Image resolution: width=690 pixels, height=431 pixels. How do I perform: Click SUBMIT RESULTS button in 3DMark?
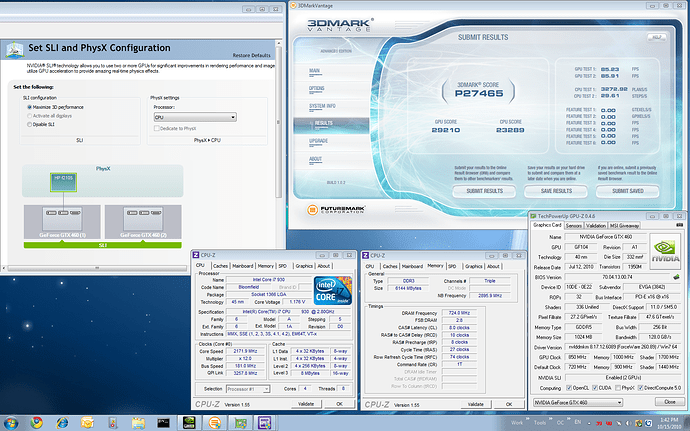484,191
